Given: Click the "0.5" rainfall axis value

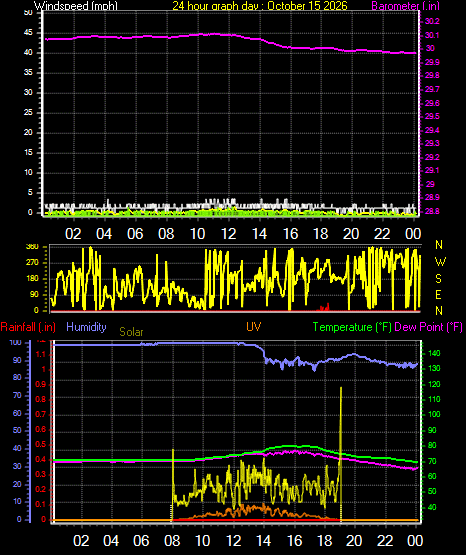Looking at the screenshot, I should click(41, 445).
